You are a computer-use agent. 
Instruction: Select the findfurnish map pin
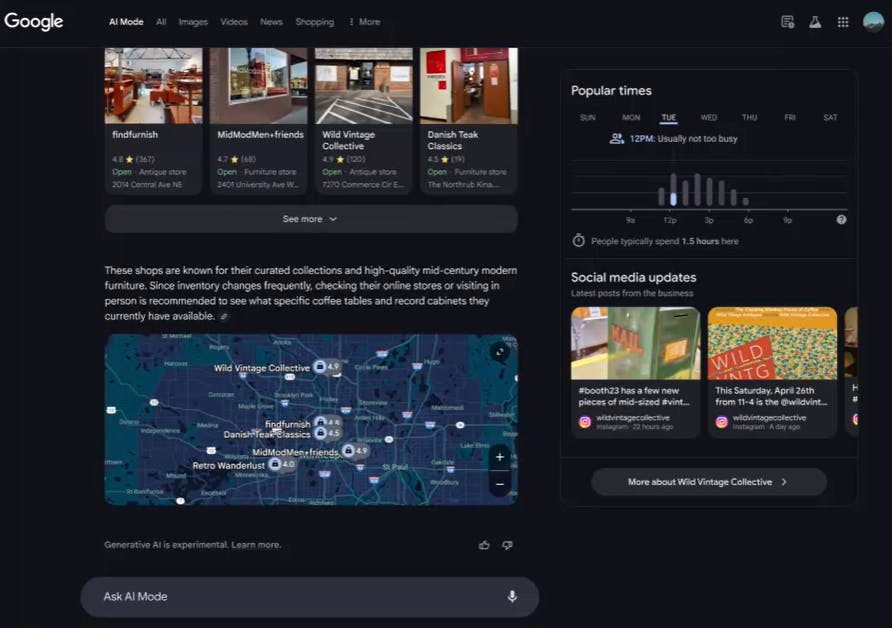(321, 422)
